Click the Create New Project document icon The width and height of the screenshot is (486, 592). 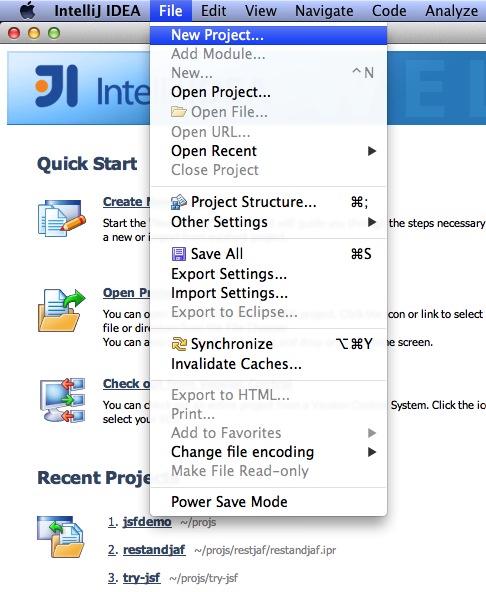point(61,218)
